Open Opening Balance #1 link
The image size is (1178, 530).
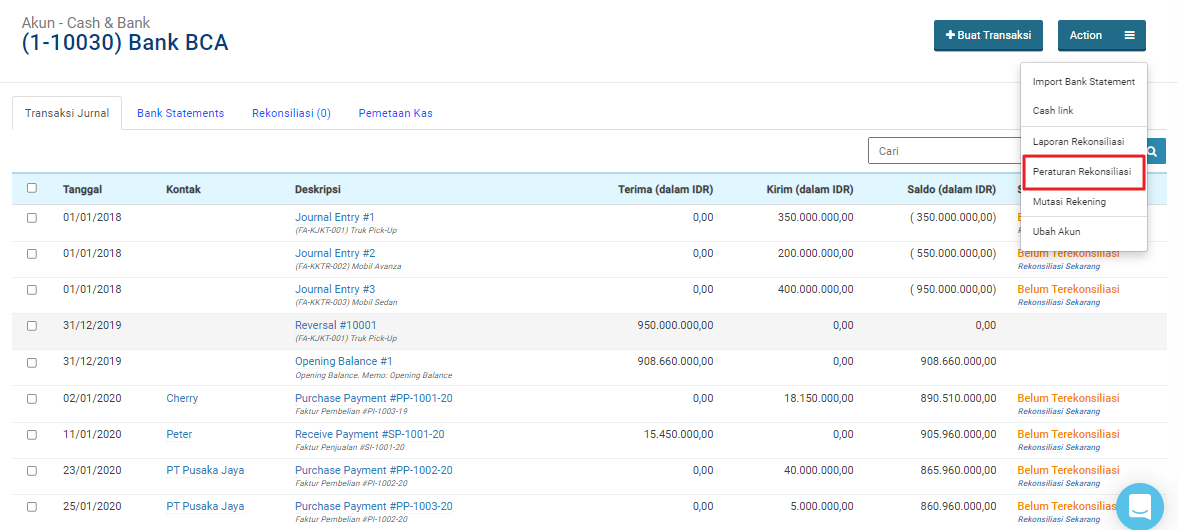coord(343,362)
